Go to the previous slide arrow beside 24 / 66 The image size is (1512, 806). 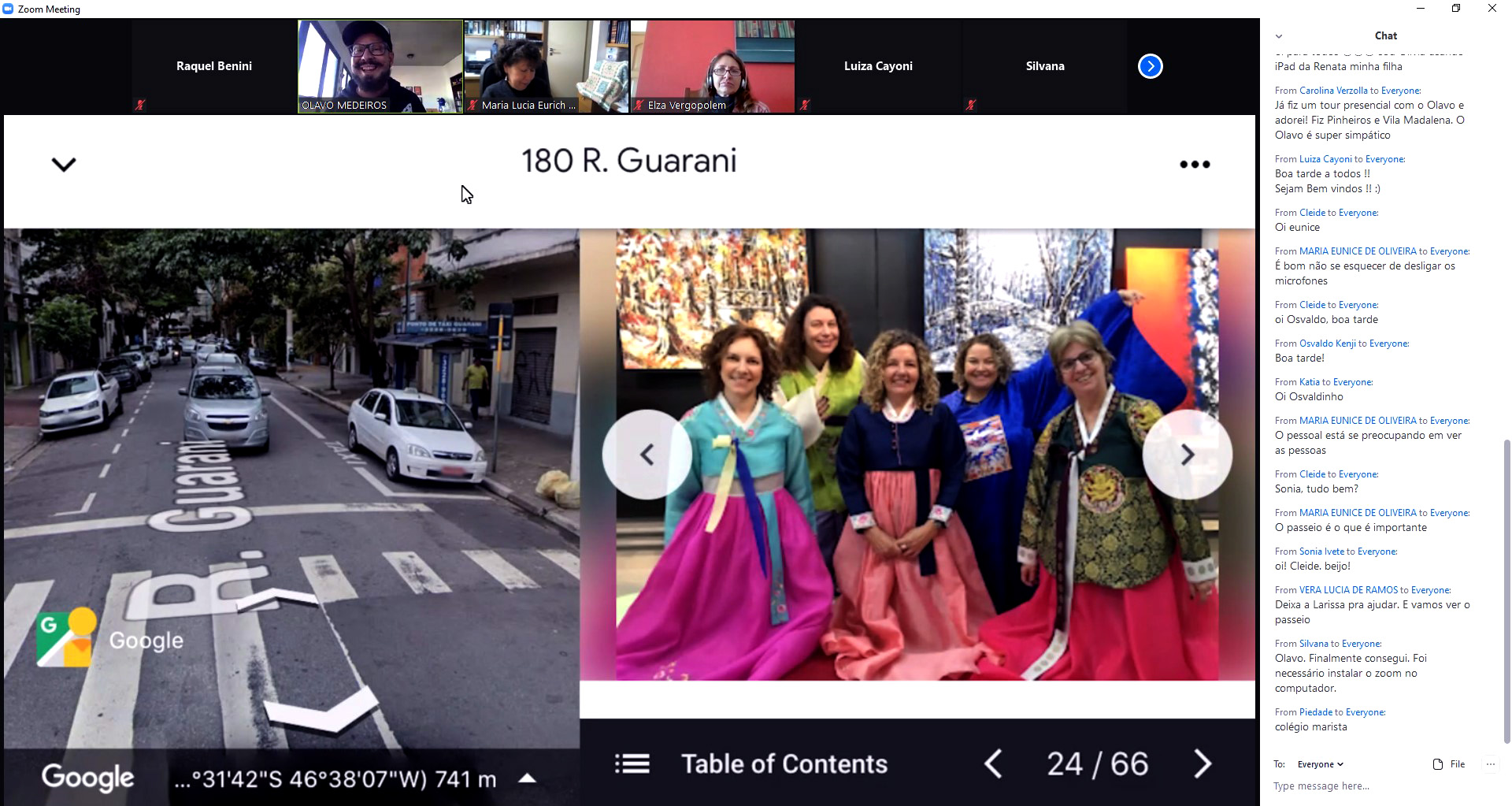coord(993,763)
